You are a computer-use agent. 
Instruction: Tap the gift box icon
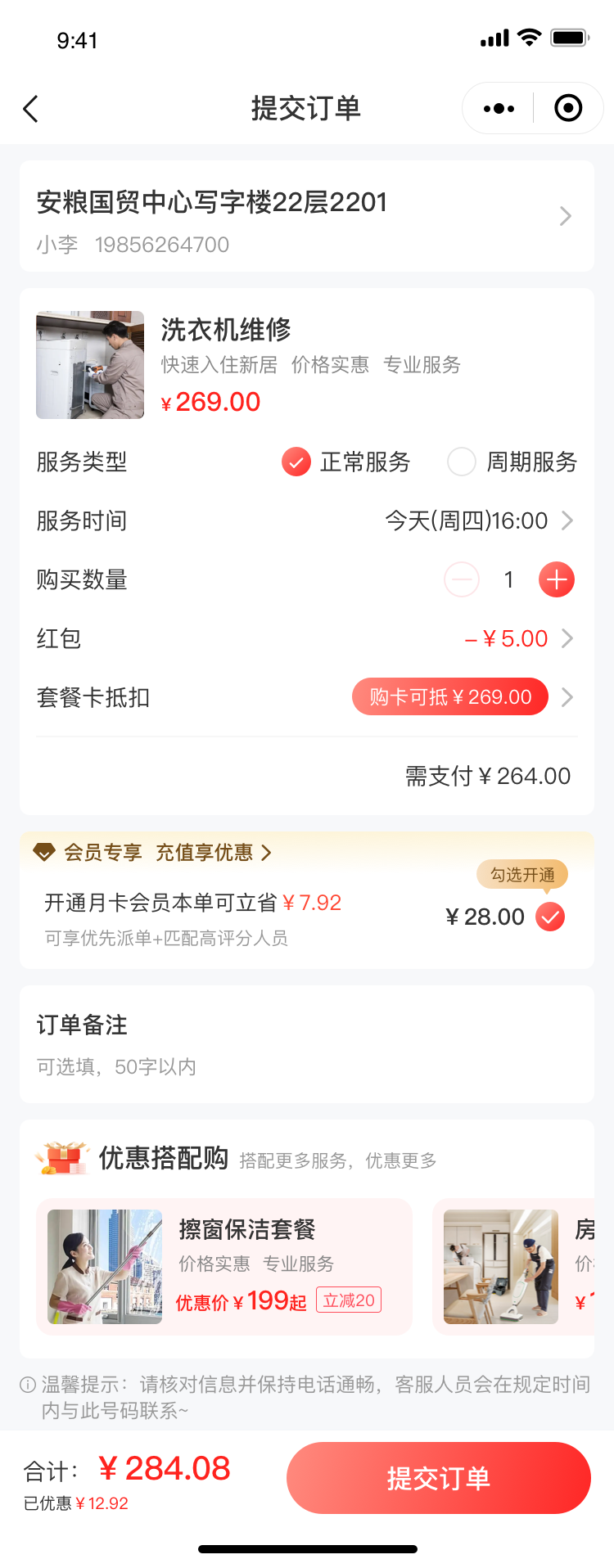[62, 1158]
